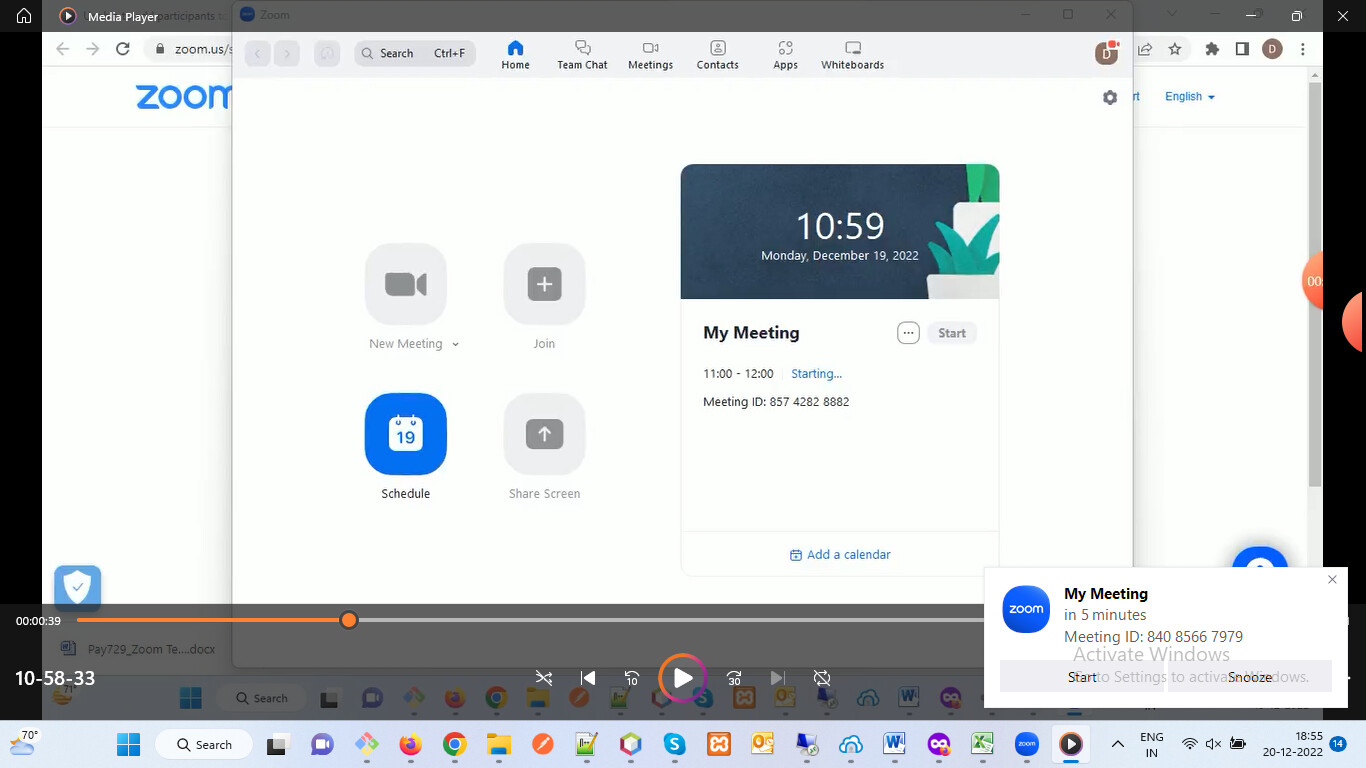
Task: Open the Meetings tab in Zoom
Action: (650, 55)
